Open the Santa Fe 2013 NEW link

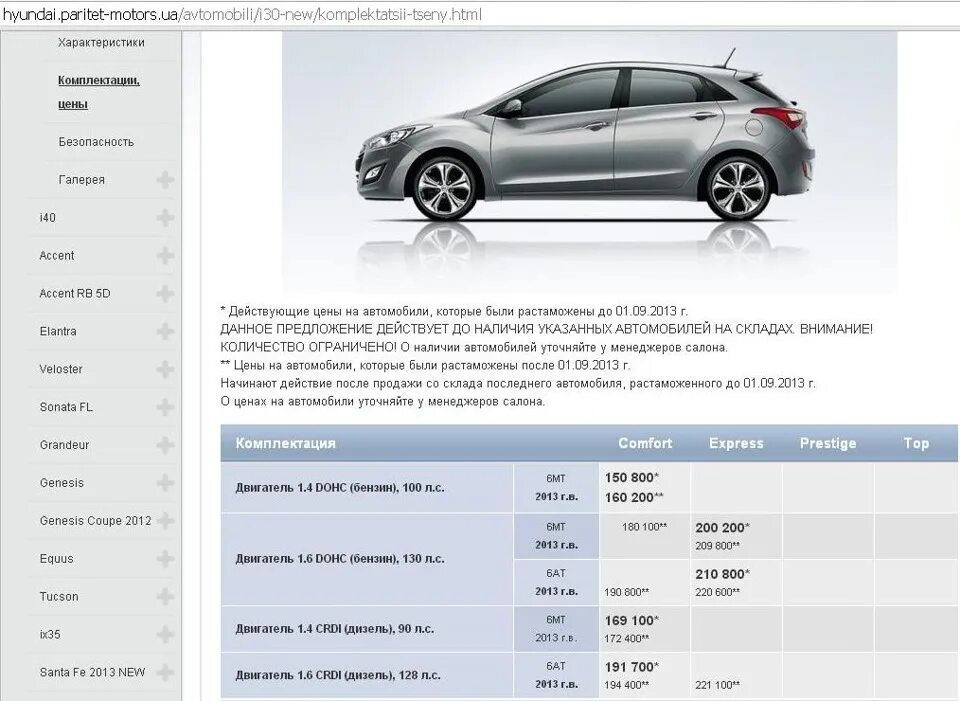92,672
